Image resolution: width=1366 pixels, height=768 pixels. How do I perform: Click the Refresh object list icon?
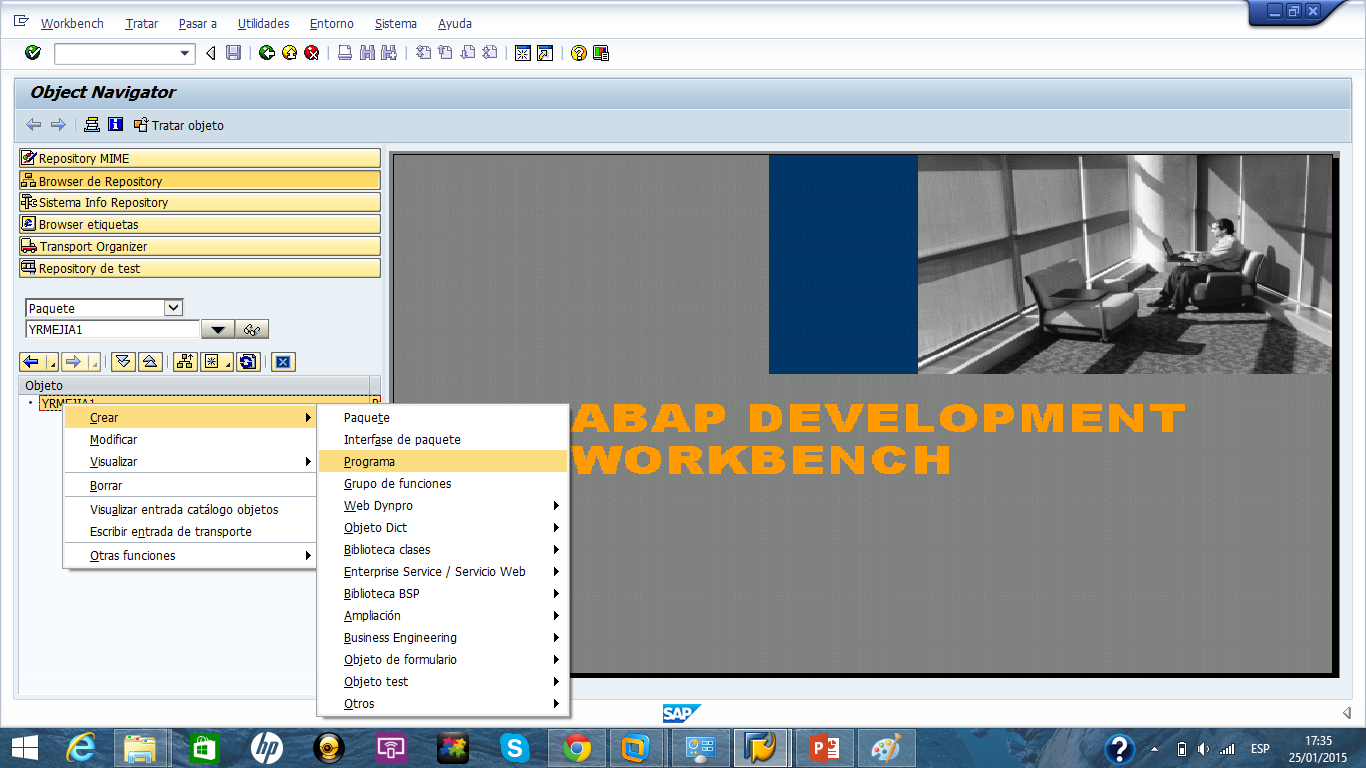247,361
